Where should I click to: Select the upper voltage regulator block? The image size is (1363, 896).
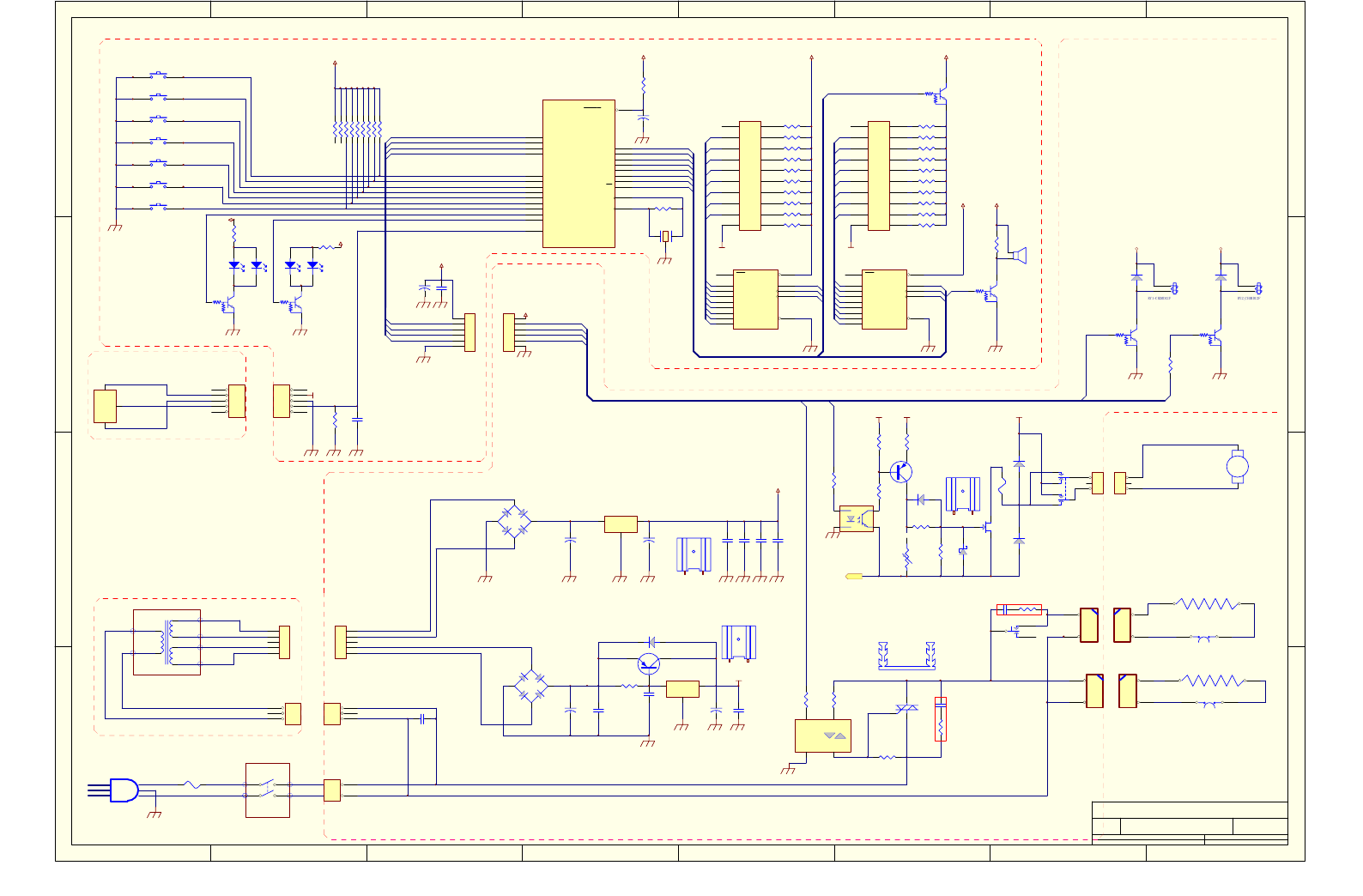[x=621, y=524]
